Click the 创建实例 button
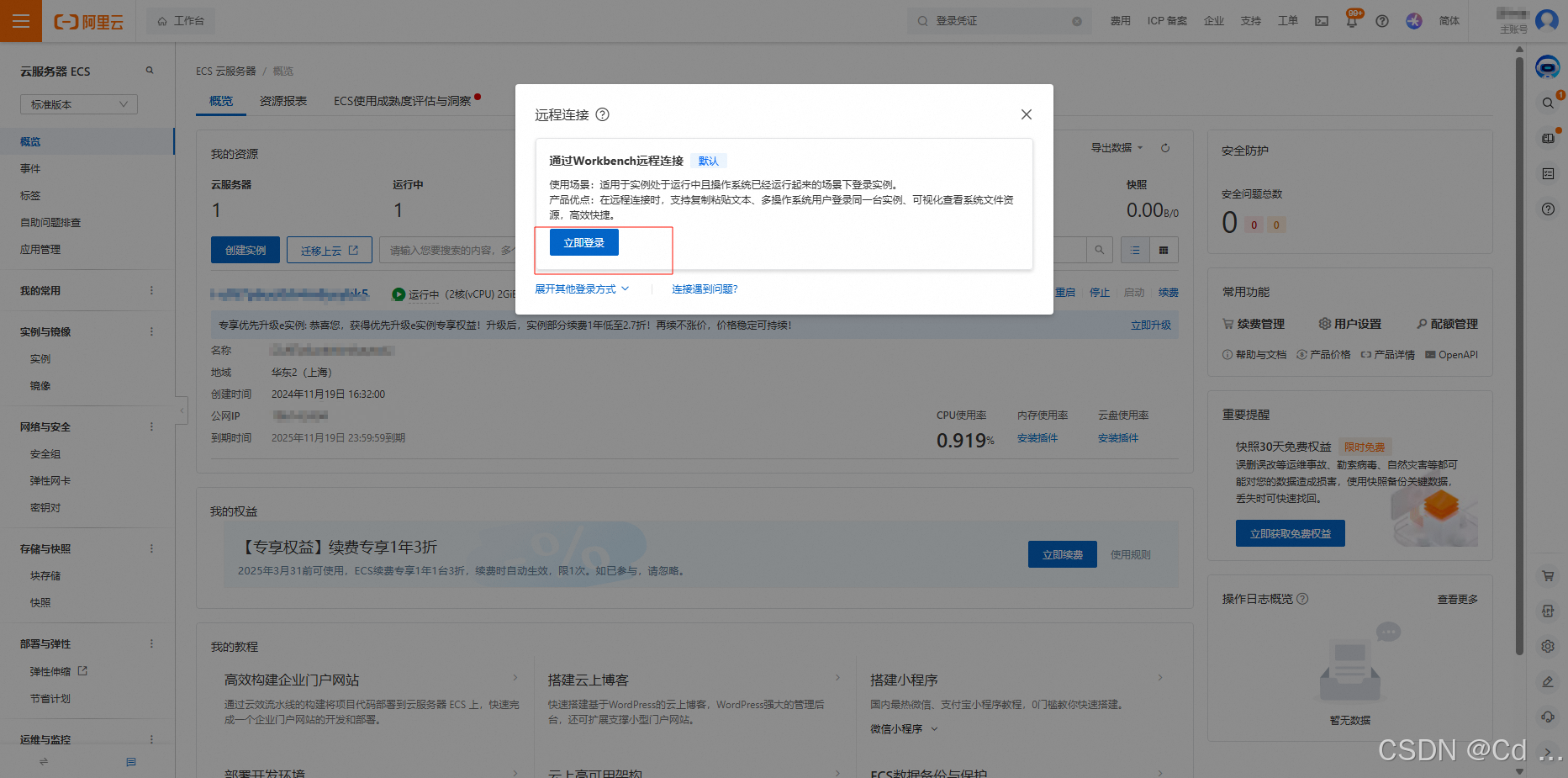 [x=245, y=250]
